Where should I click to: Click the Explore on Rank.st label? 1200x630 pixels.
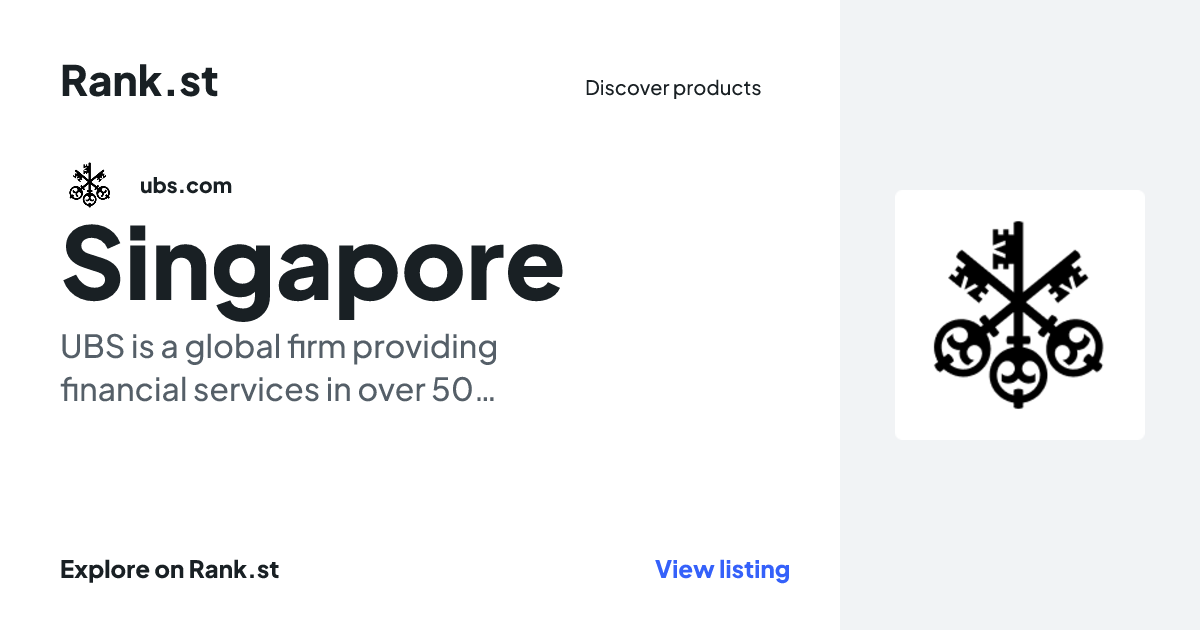click(x=169, y=570)
